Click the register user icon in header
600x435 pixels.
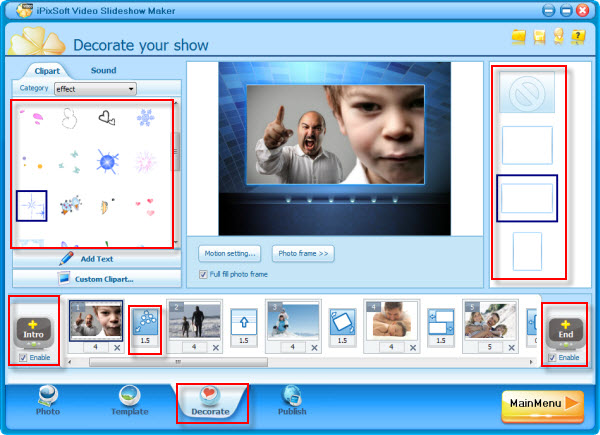[x=558, y=36]
